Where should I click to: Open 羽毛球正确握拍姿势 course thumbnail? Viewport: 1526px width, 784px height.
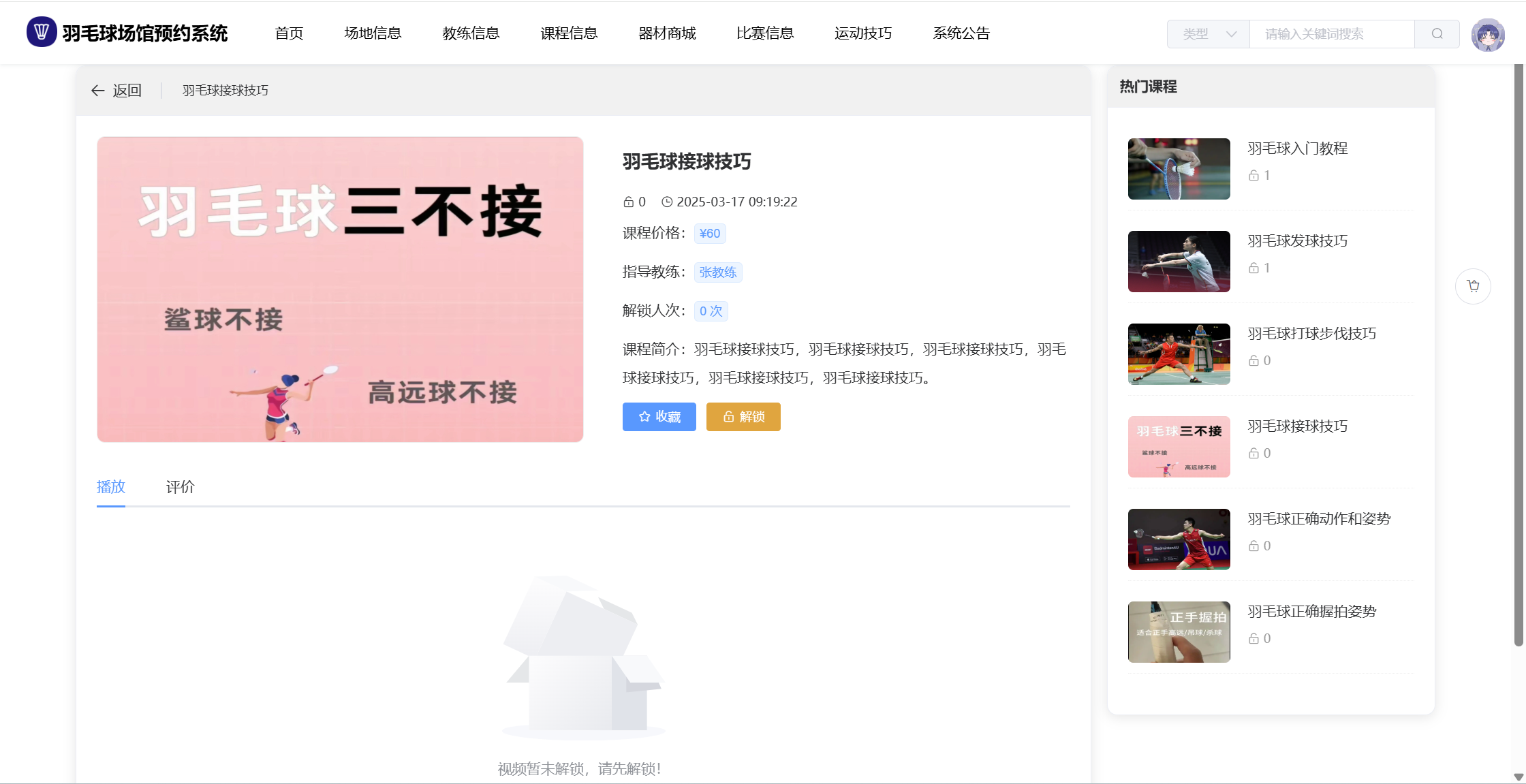1179,632
